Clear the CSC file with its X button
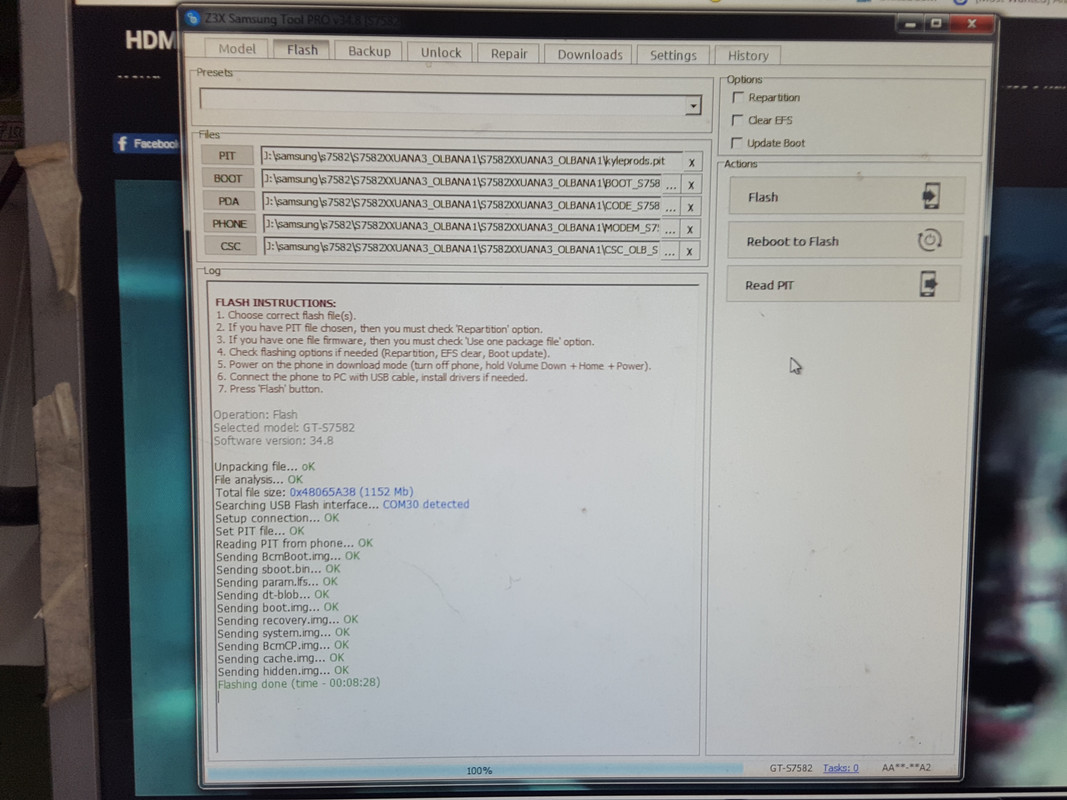The width and height of the screenshot is (1067, 800). 689,252
